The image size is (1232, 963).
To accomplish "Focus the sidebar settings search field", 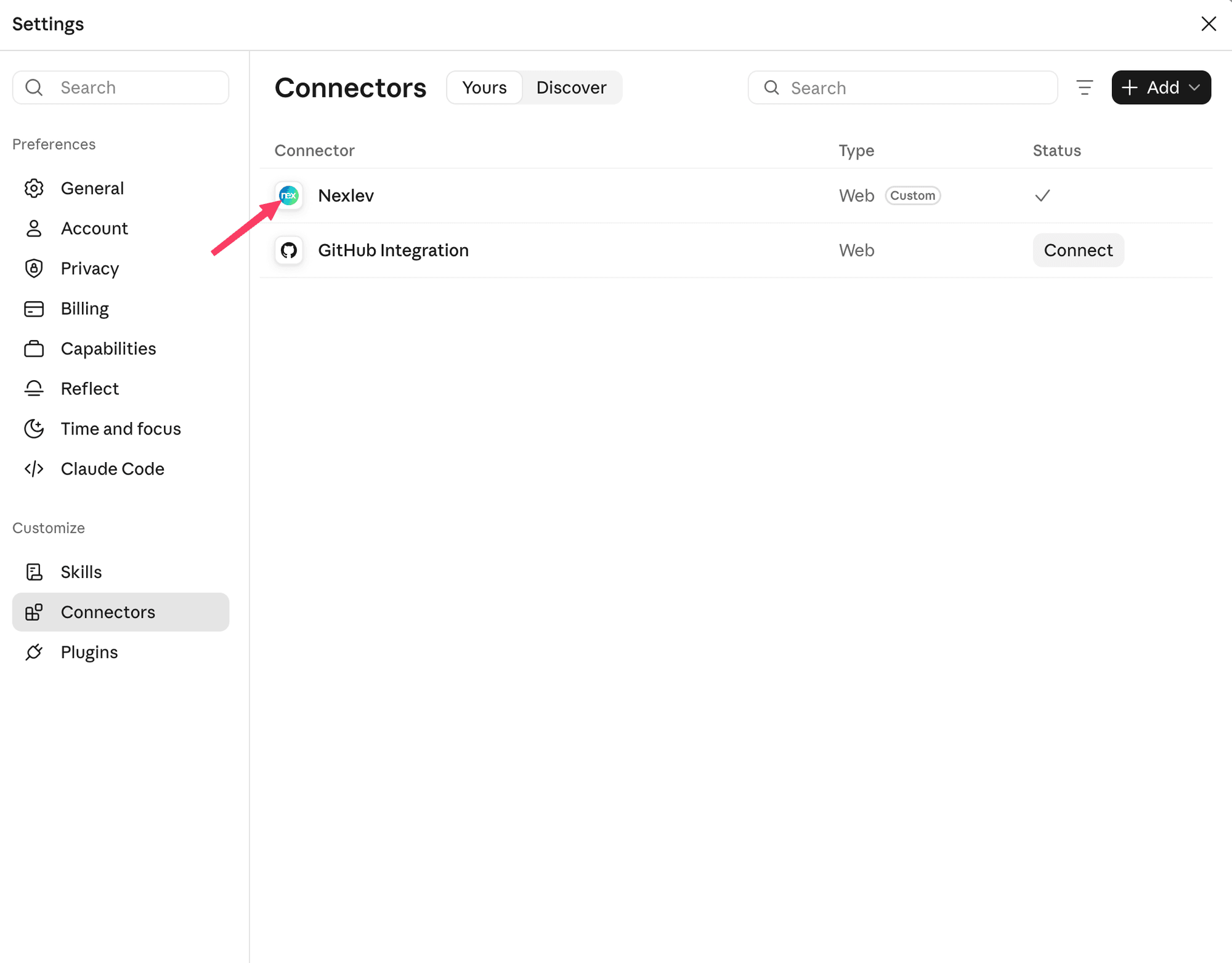I will click(x=121, y=87).
